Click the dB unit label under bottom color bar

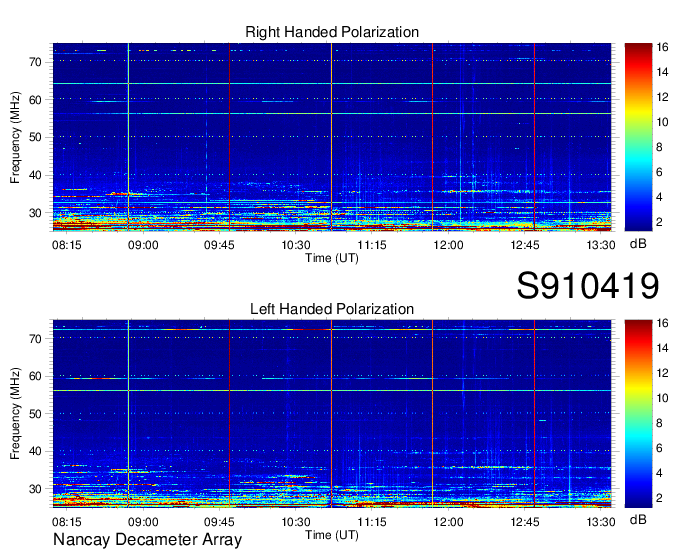[x=638, y=519]
